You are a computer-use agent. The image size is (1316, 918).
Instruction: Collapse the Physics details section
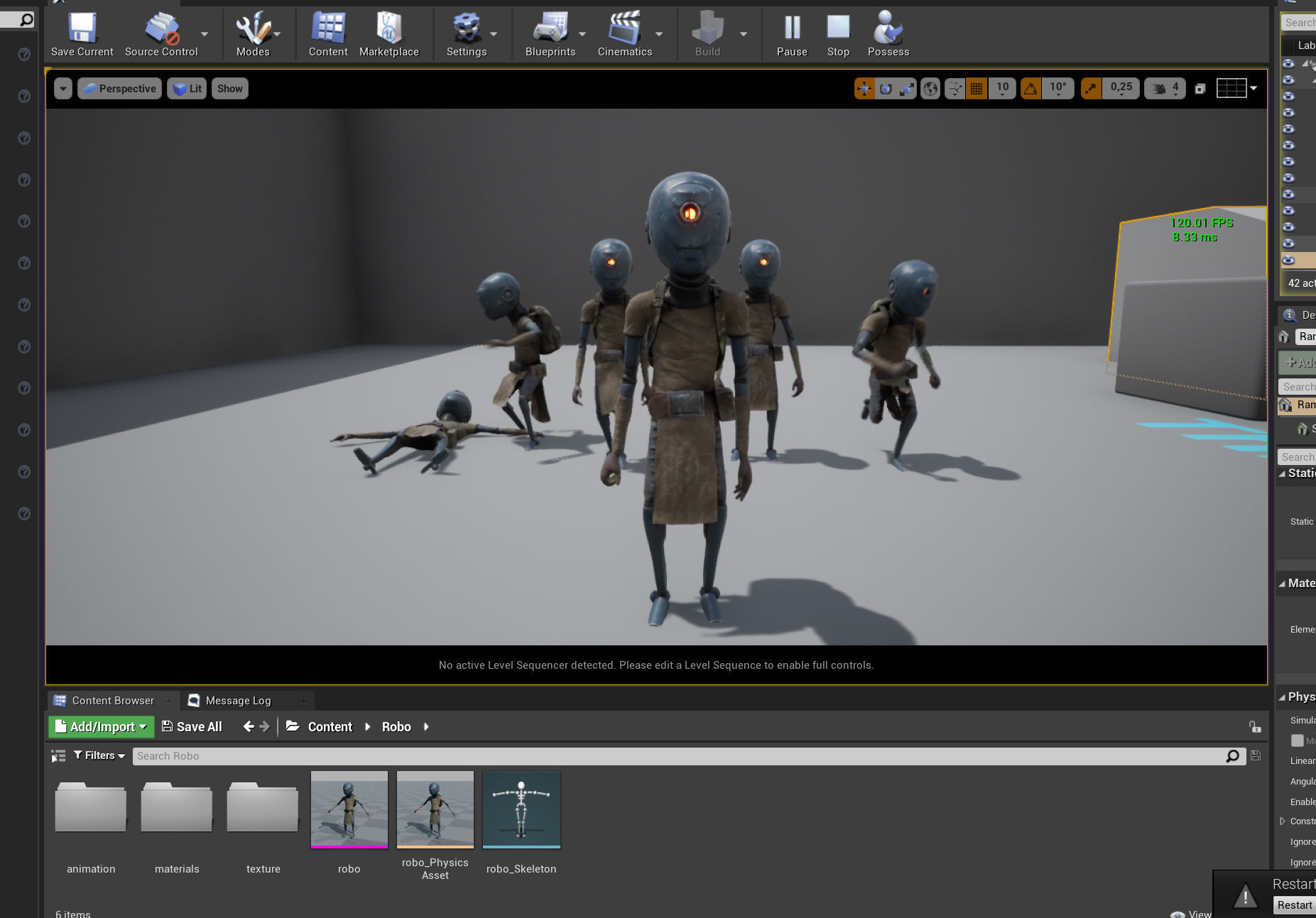tap(1283, 697)
